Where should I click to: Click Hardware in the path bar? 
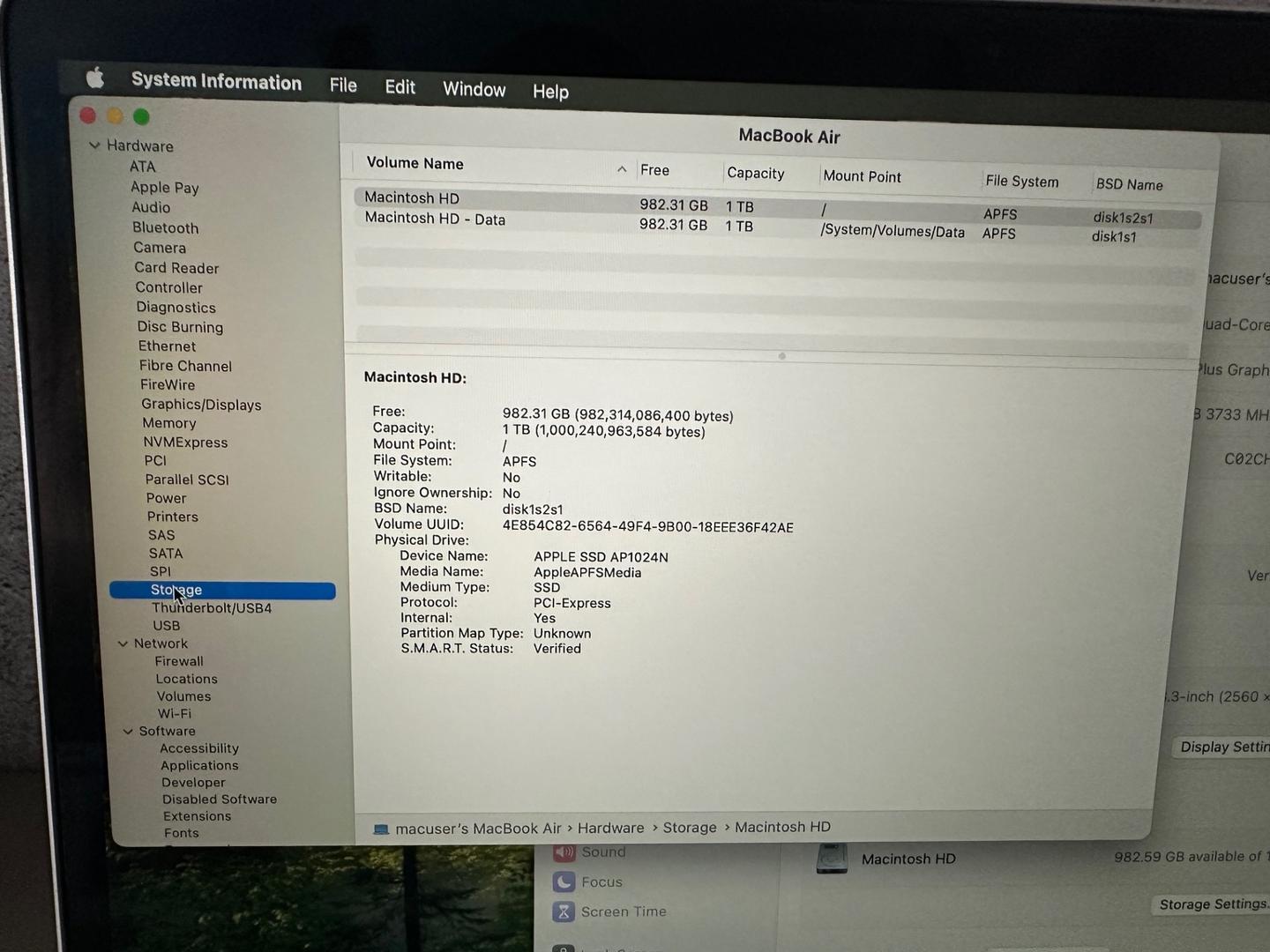(x=610, y=828)
